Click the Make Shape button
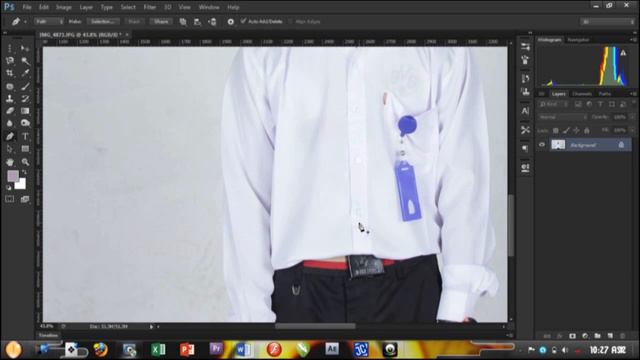 [x=161, y=22]
